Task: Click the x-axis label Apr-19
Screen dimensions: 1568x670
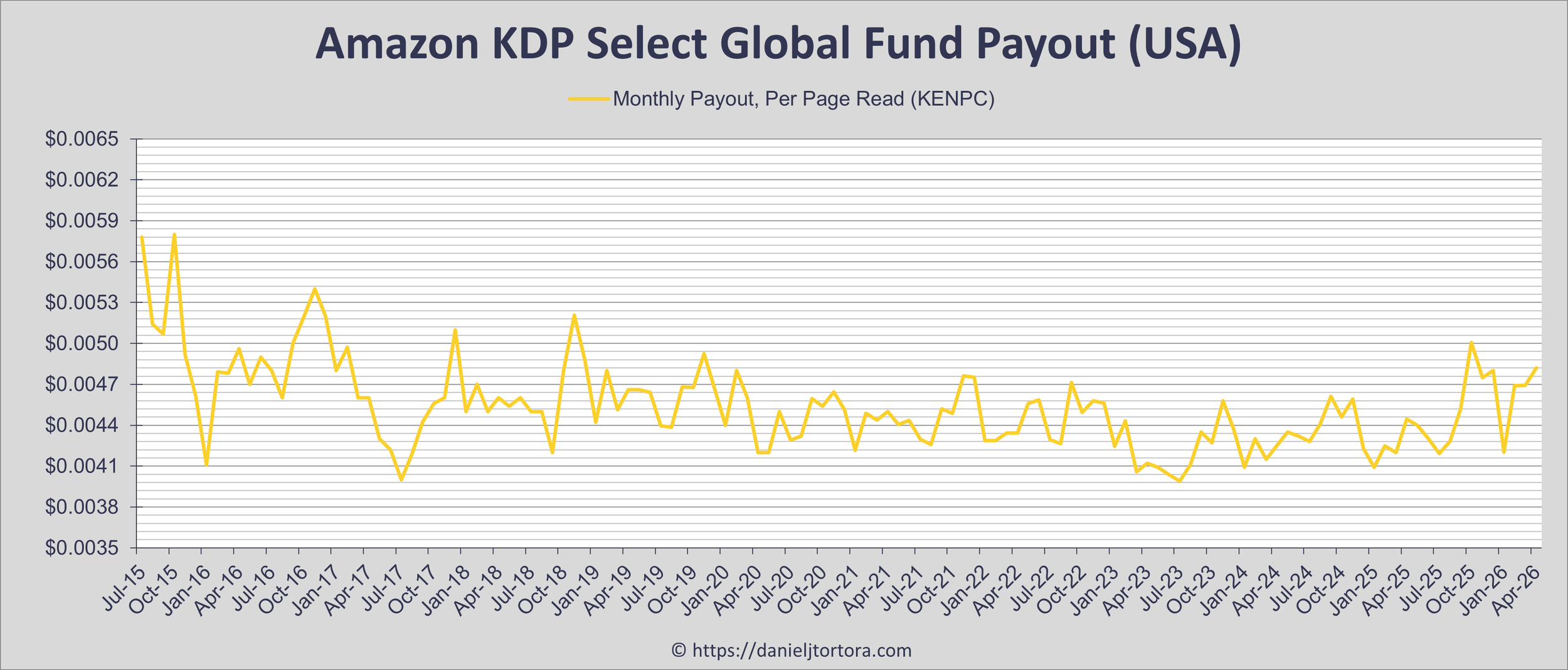Action: pos(608,590)
